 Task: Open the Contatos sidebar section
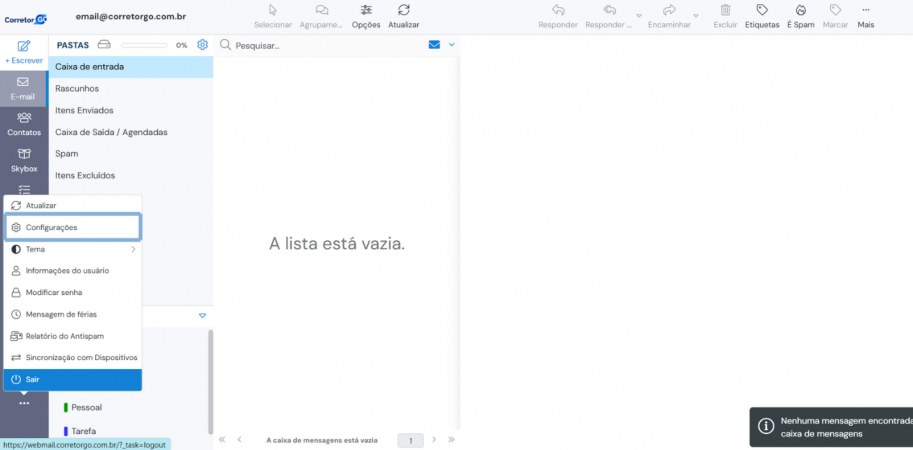(x=24, y=125)
